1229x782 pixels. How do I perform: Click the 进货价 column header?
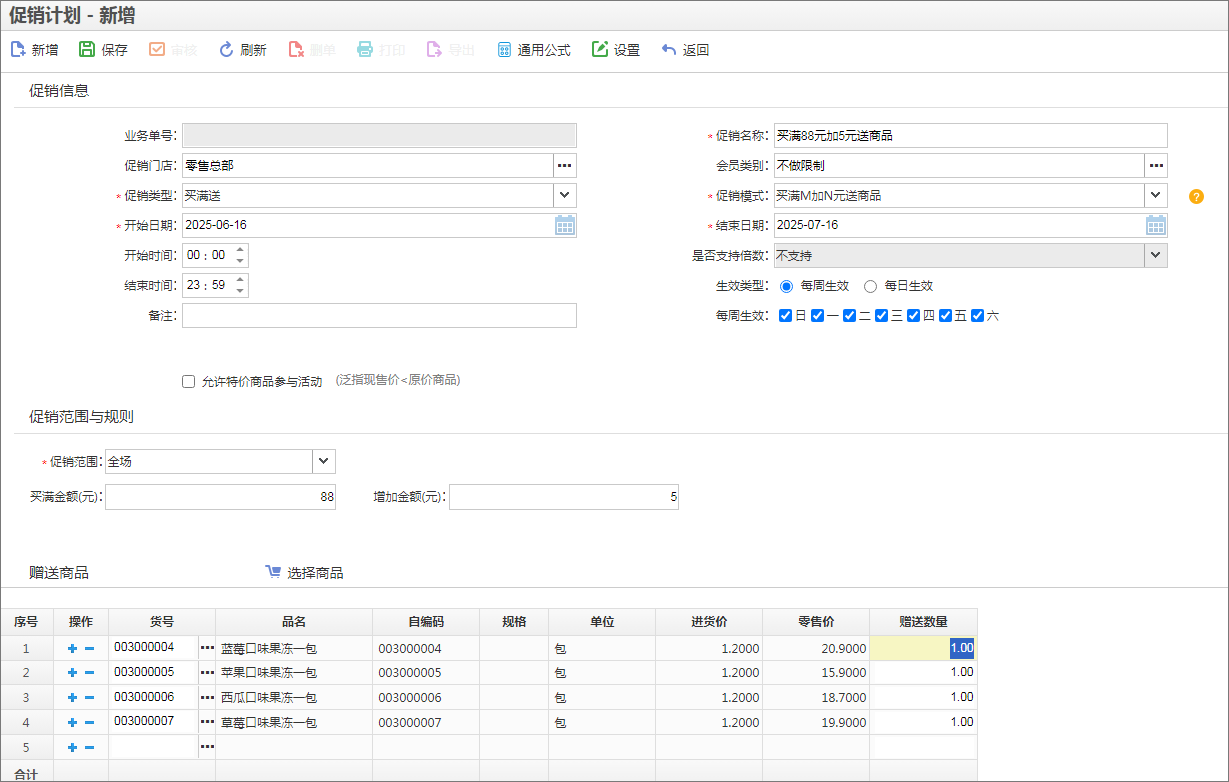click(709, 622)
